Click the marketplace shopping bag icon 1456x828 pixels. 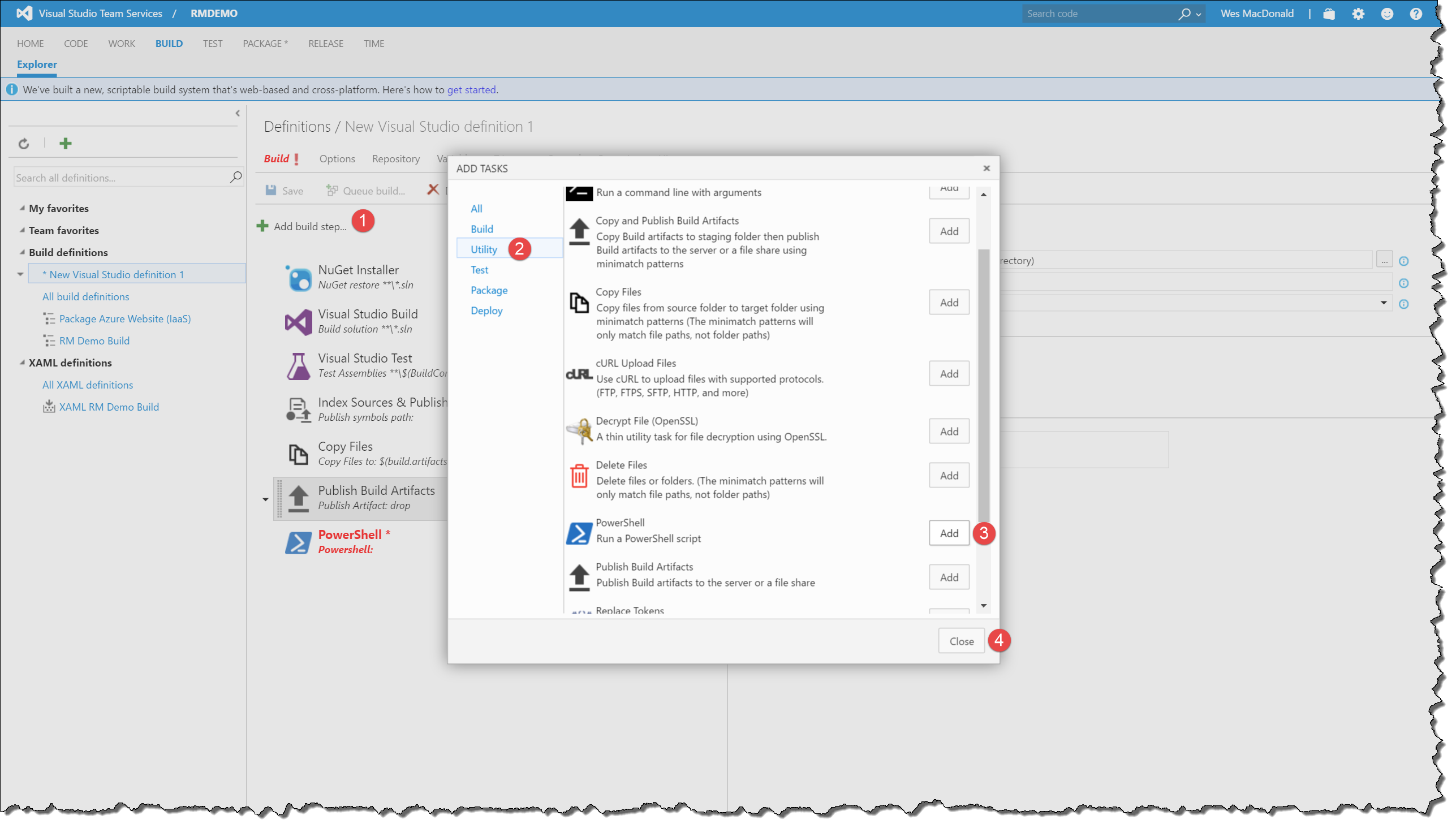coord(1329,14)
